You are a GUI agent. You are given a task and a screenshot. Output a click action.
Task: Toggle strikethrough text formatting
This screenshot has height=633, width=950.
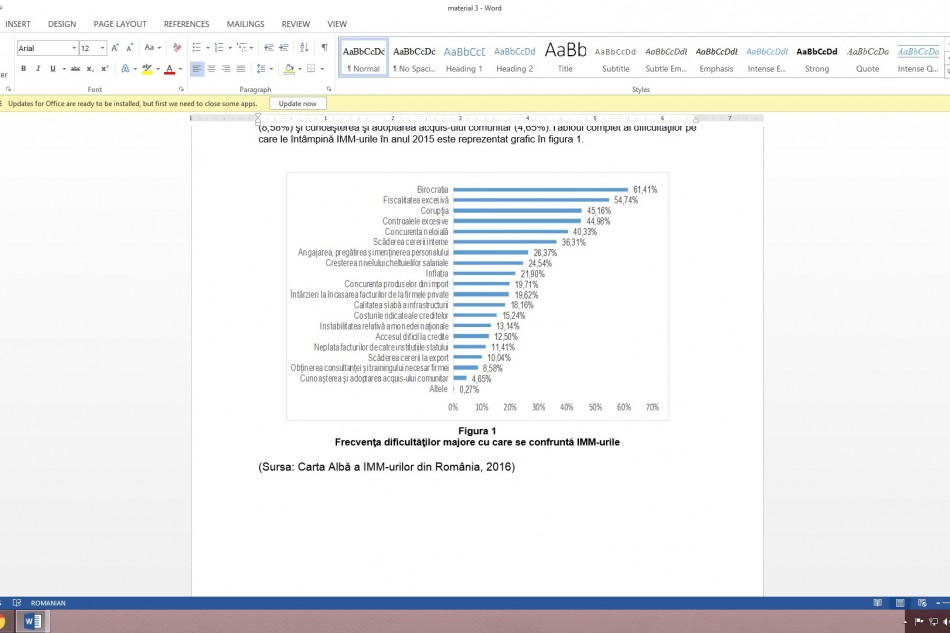click(75, 69)
